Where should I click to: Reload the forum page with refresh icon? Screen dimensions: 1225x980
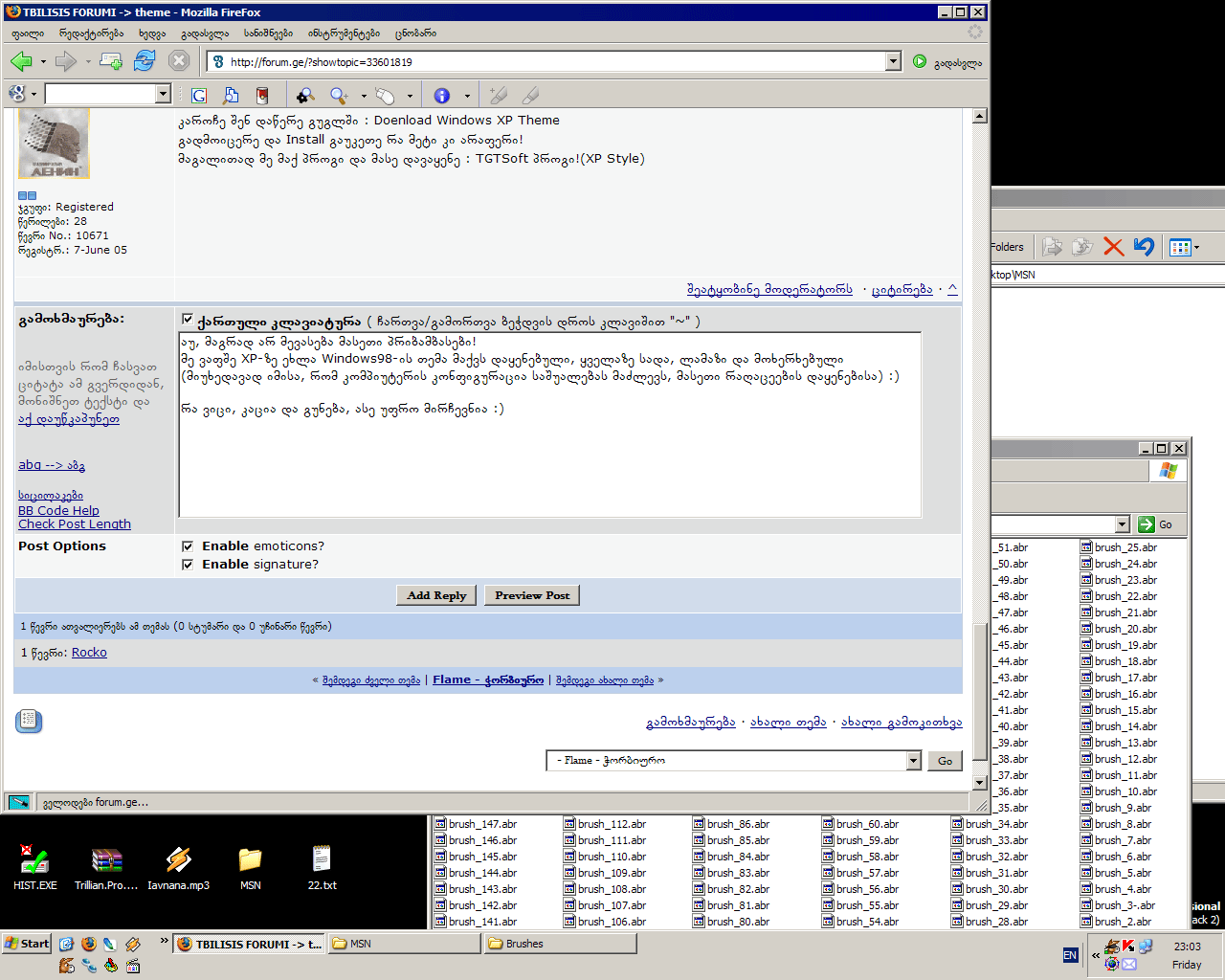click(x=145, y=61)
